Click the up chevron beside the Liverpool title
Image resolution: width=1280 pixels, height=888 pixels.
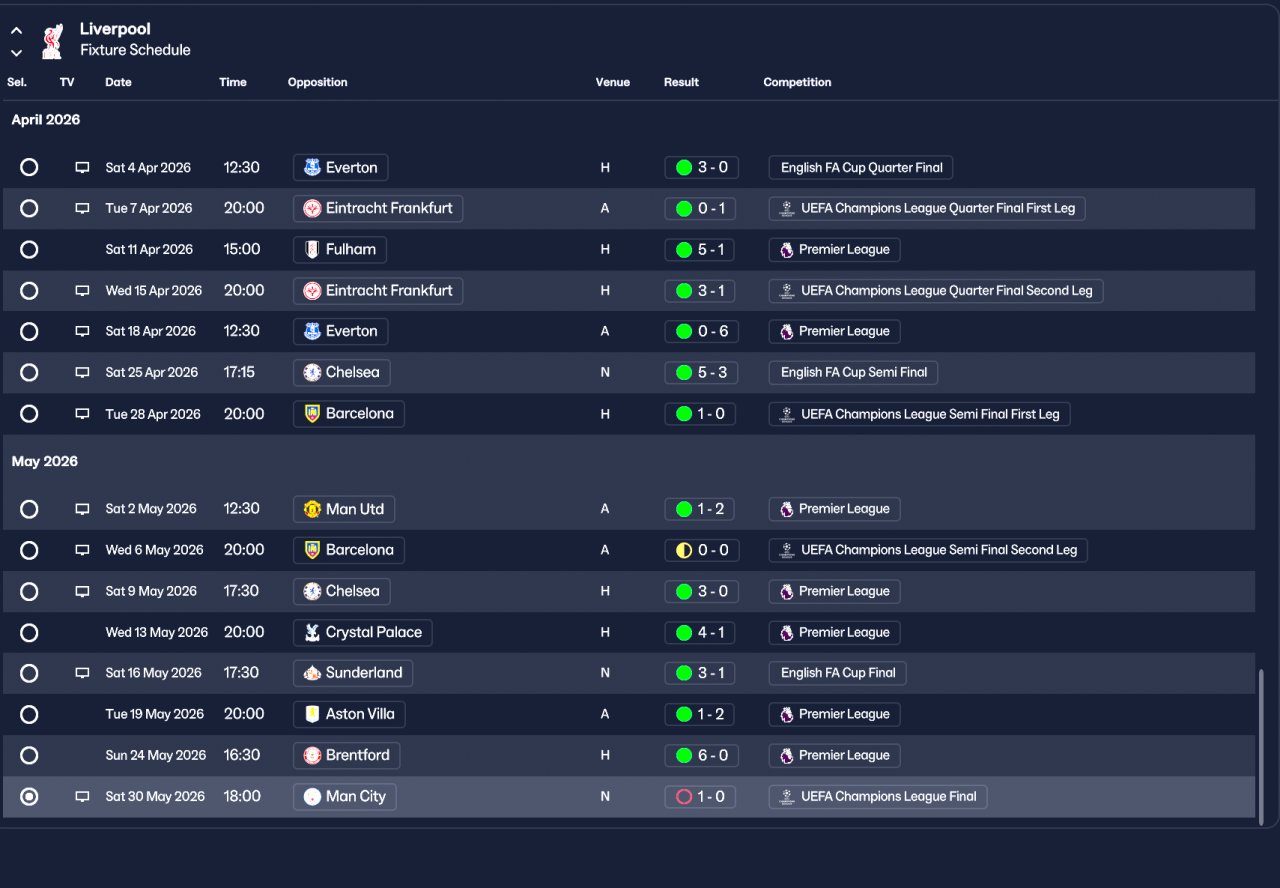pos(16,31)
